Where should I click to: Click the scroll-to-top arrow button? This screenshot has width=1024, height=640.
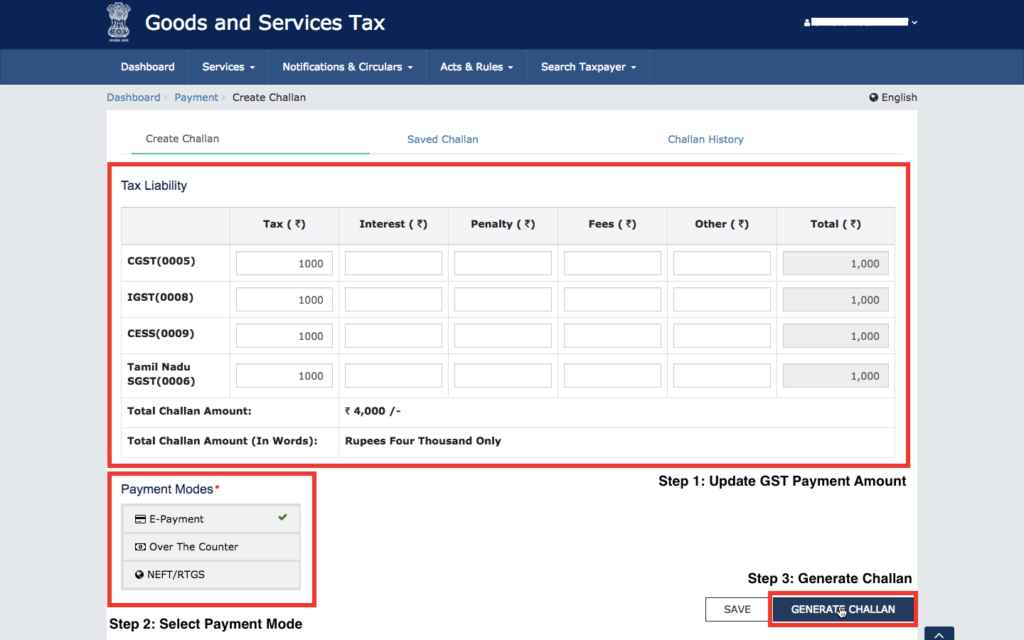pyautogui.click(x=939, y=634)
